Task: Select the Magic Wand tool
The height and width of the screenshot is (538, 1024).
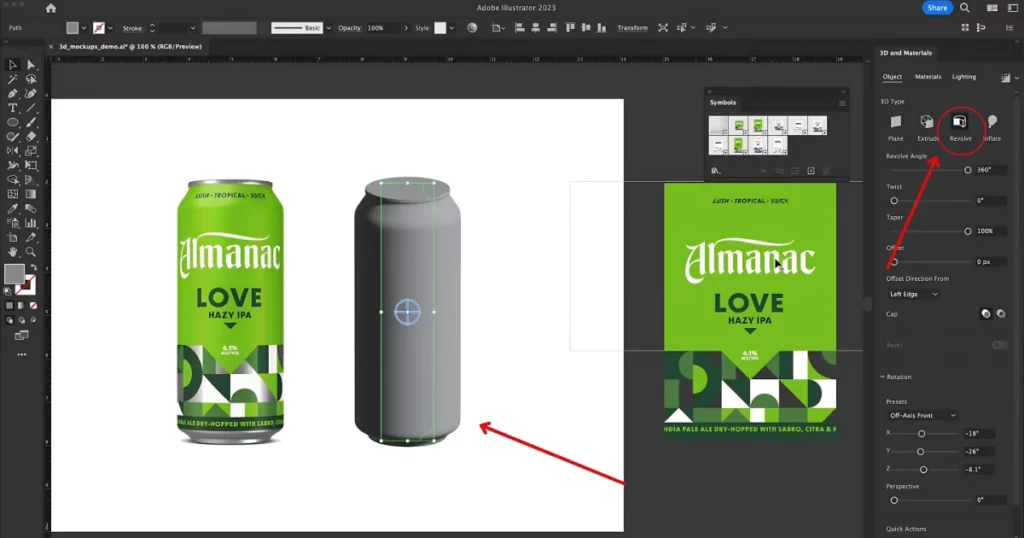Action: point(12,79)
